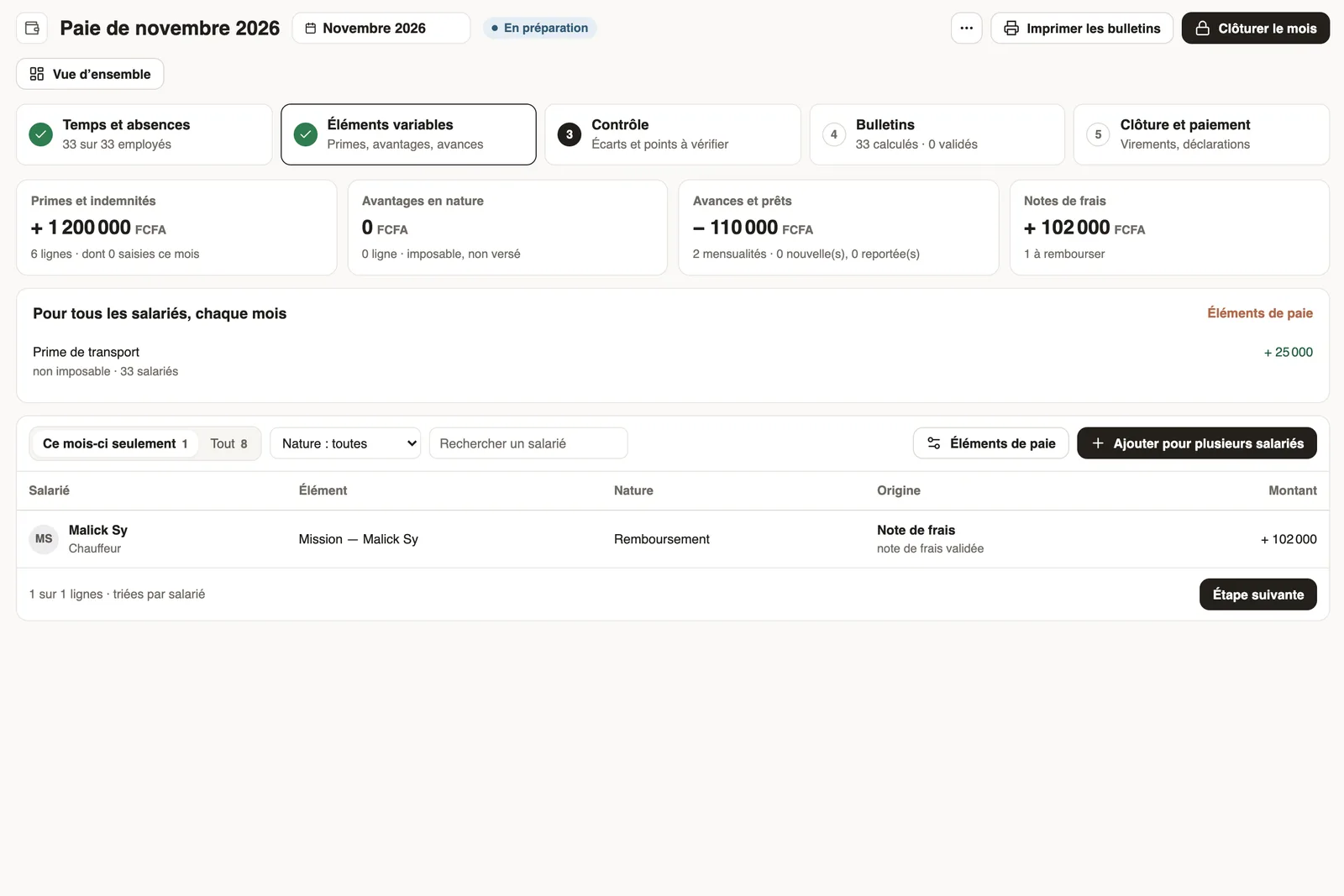This screenshot has height=896, width=1344.
Task: Click the sliders icon in Éléments de paie button
Action: (x=933, y=443)
